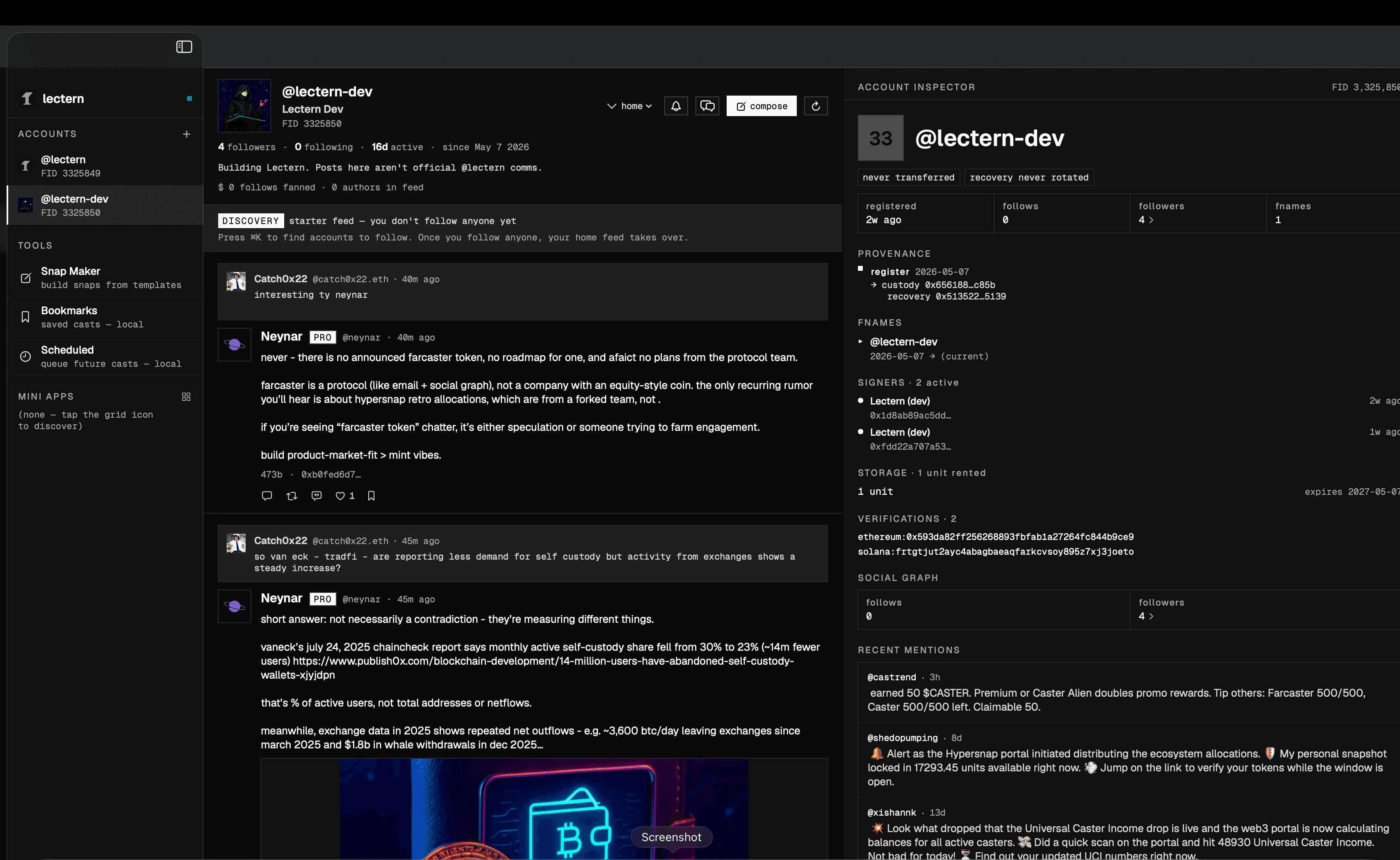Click Catch0x22's avatar on 45m ago cast

237,543
